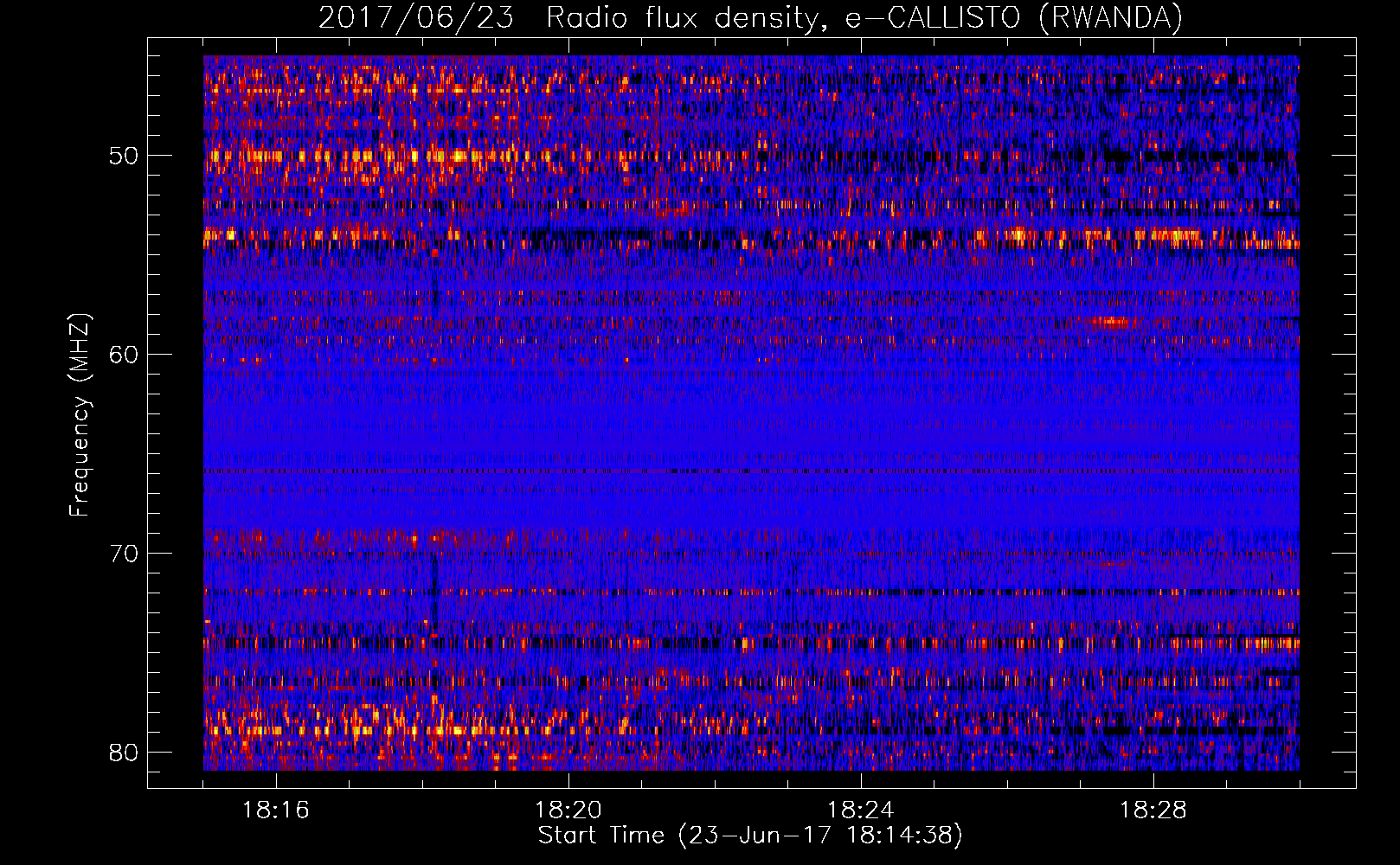Click the 18:24 time tick label

click(861, 811)
